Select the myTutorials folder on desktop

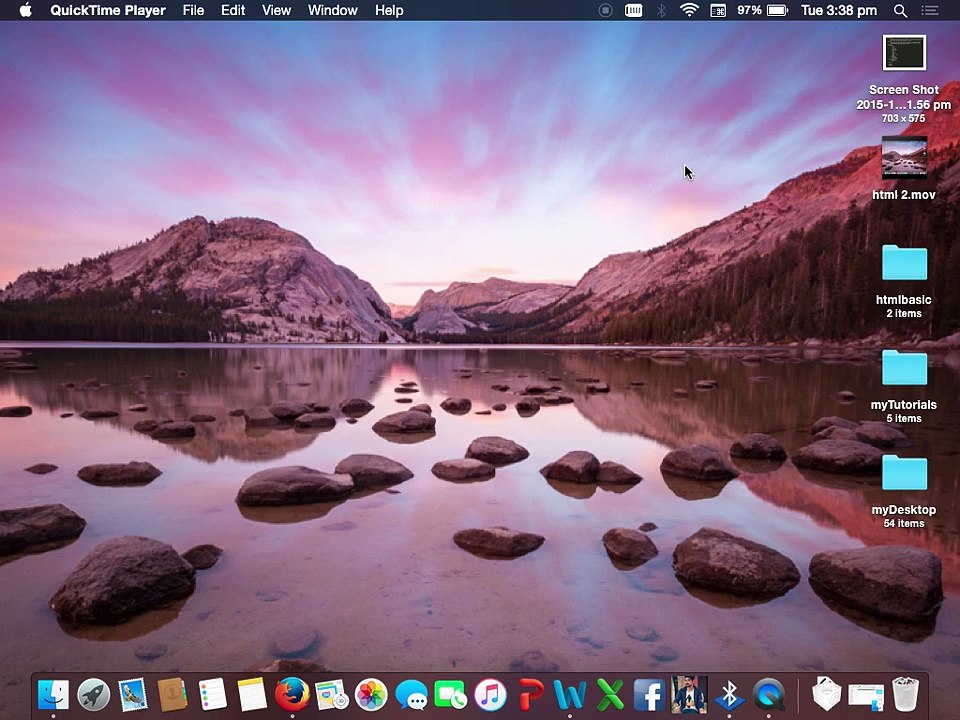pos(904,369)
